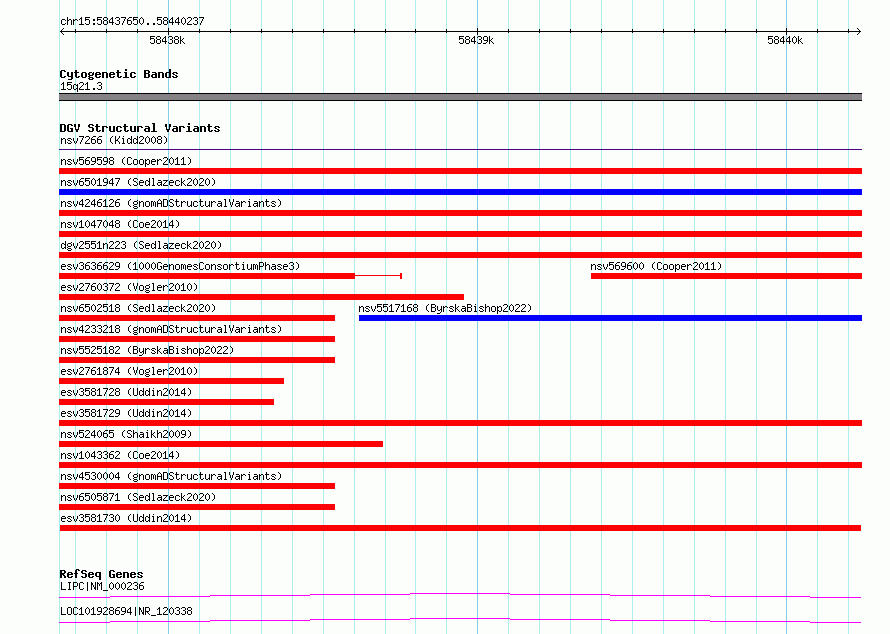Screen dimensions: 890x634
Task: Open the Cytogenetic Bands track title
Action: point(119,74)
